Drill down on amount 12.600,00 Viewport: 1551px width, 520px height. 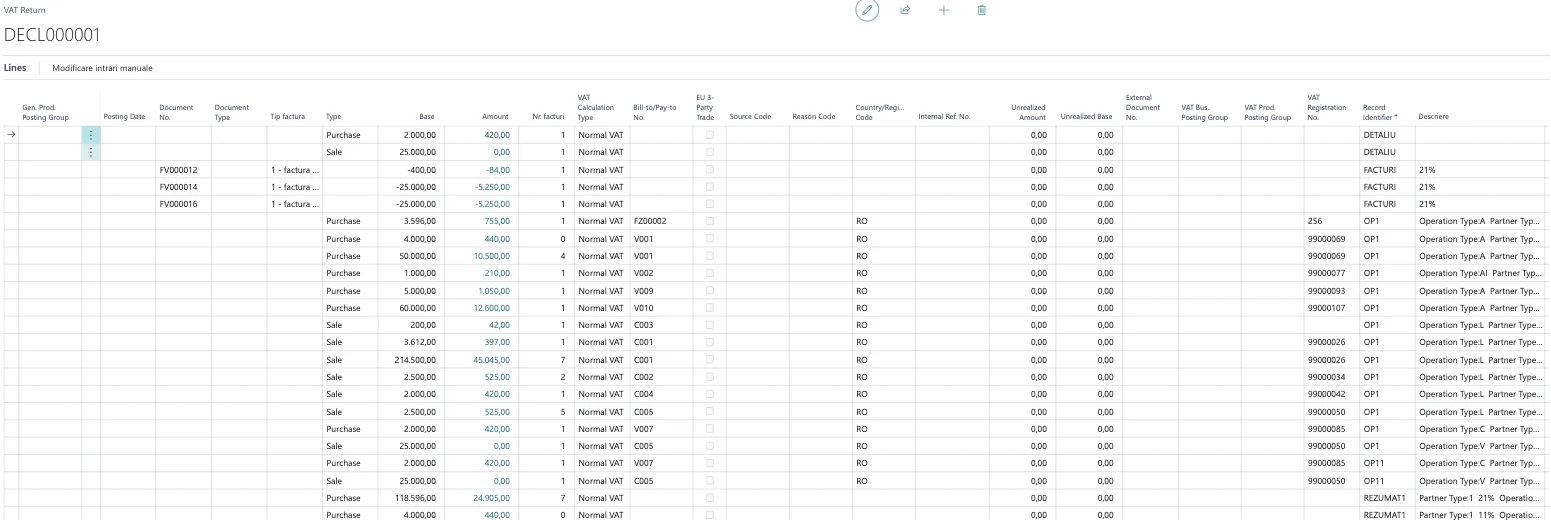pyautogui.click(x=492, y=307)
